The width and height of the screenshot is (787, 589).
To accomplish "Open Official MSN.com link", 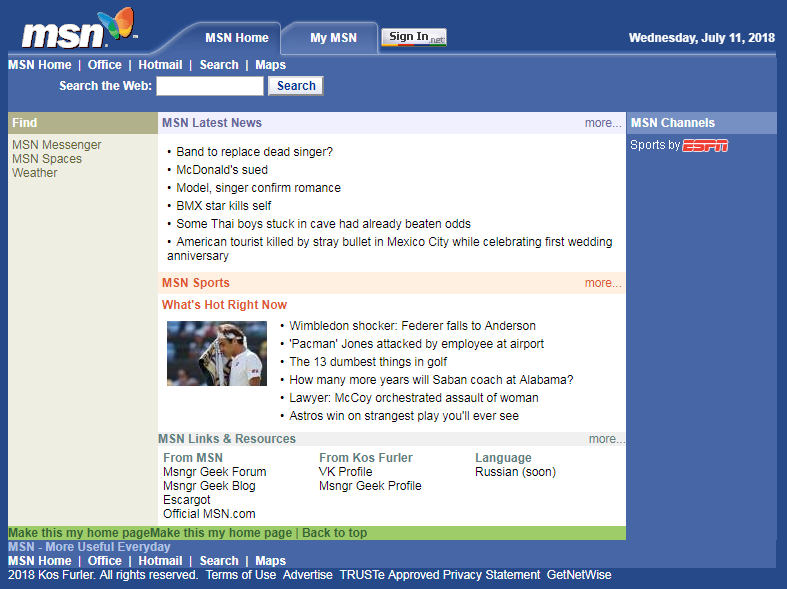I will 209,514.
